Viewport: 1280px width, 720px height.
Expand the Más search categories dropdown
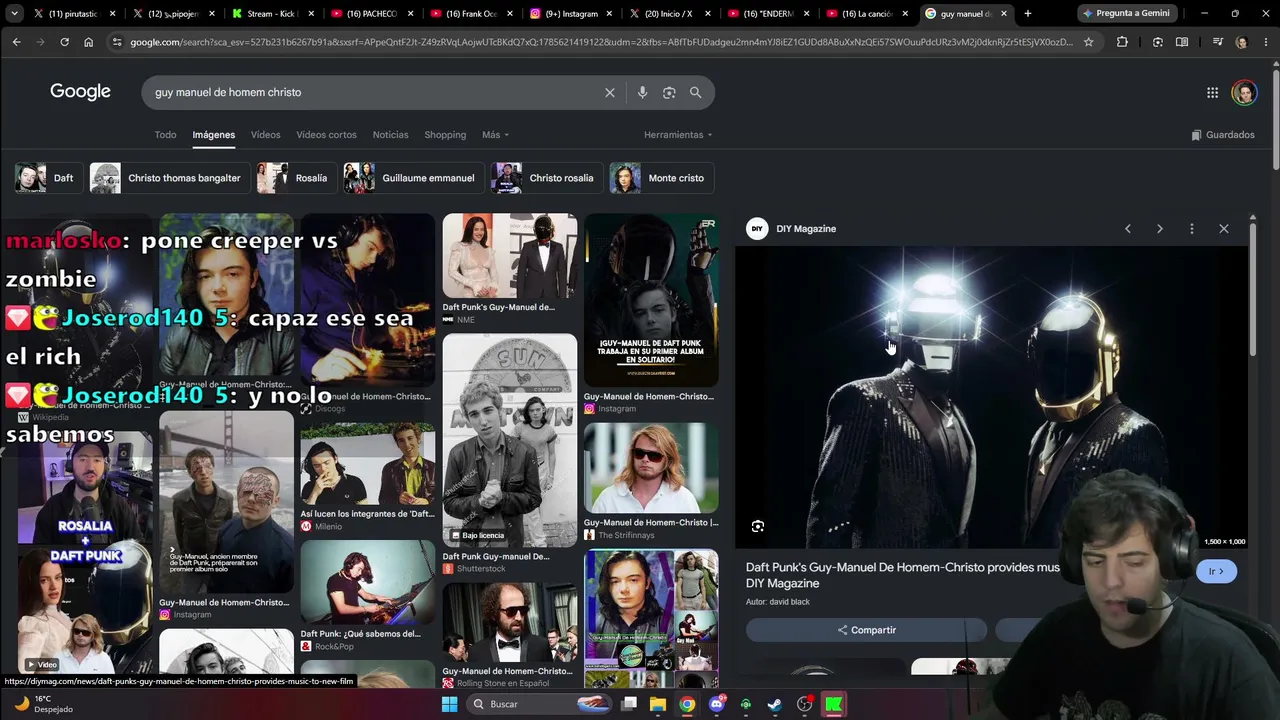[x=495, y=135]
